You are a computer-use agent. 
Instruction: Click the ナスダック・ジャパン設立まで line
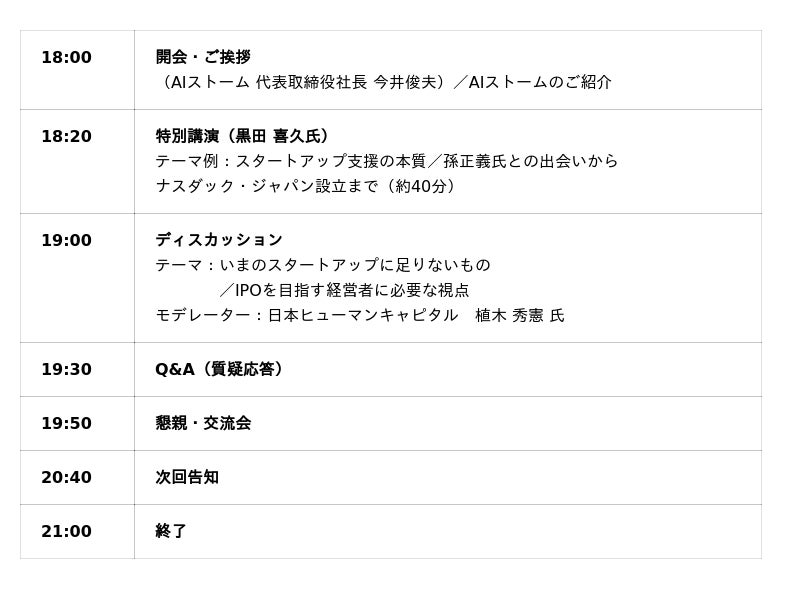coord(306,186)
